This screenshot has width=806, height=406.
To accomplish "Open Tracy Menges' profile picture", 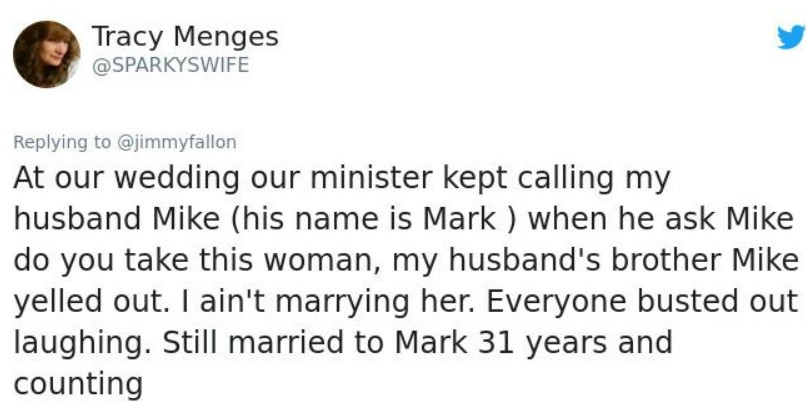I will coord(46,54).
